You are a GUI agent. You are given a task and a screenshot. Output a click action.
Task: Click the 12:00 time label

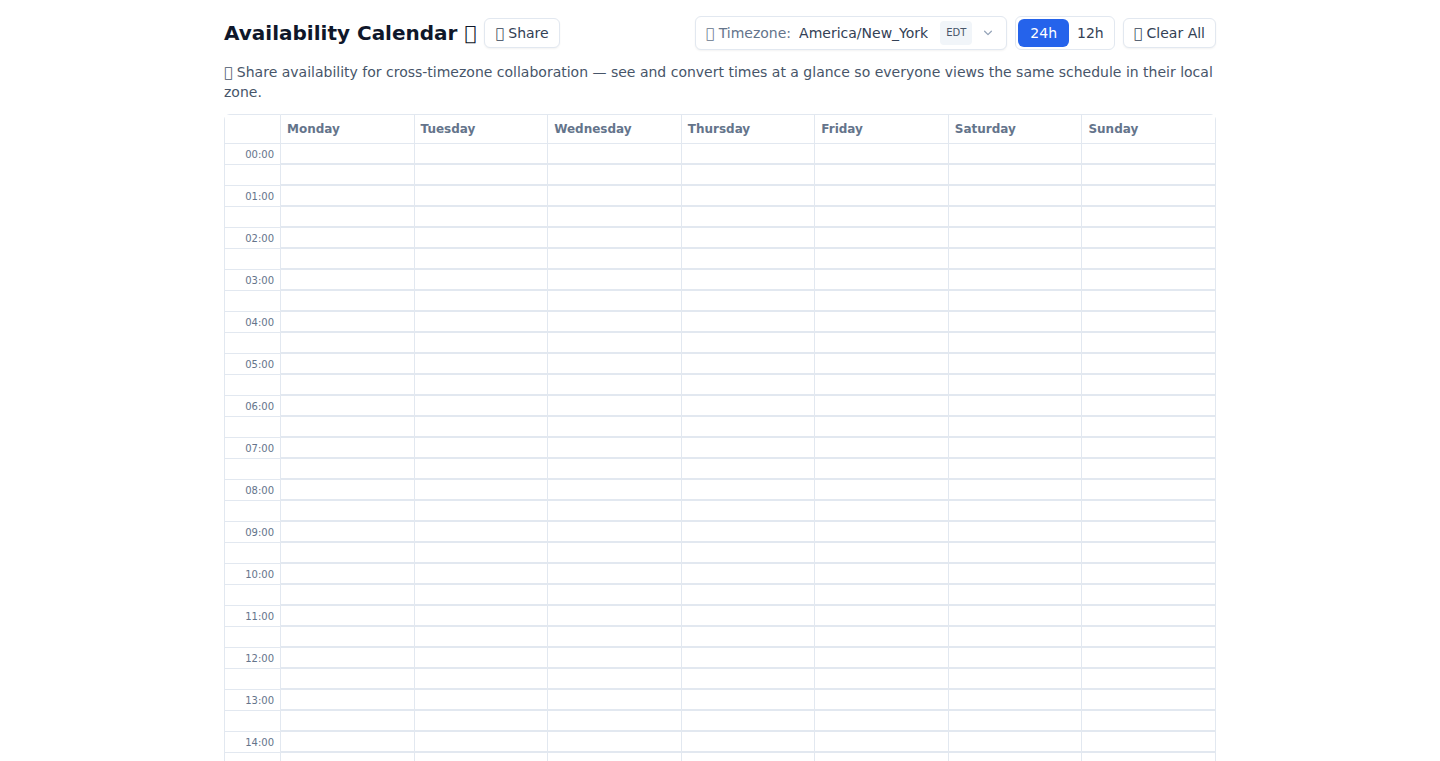[259, 658]
